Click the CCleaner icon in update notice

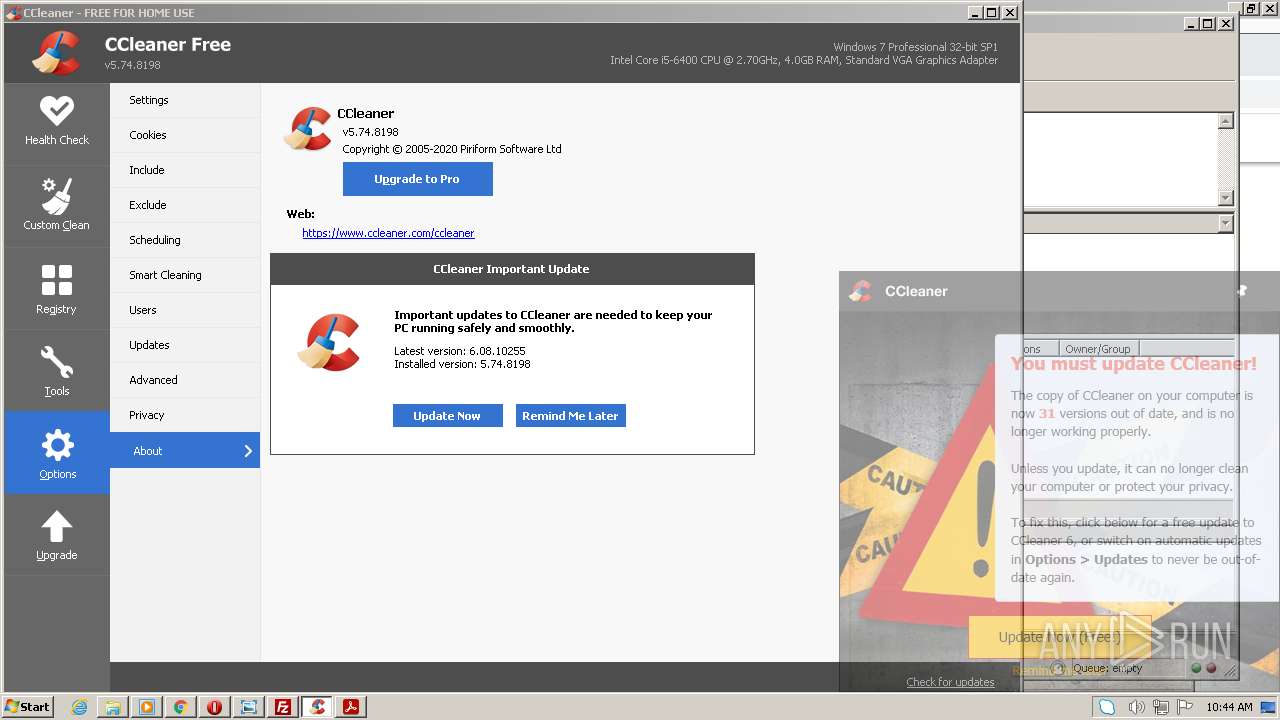click(x=330, y=343)
